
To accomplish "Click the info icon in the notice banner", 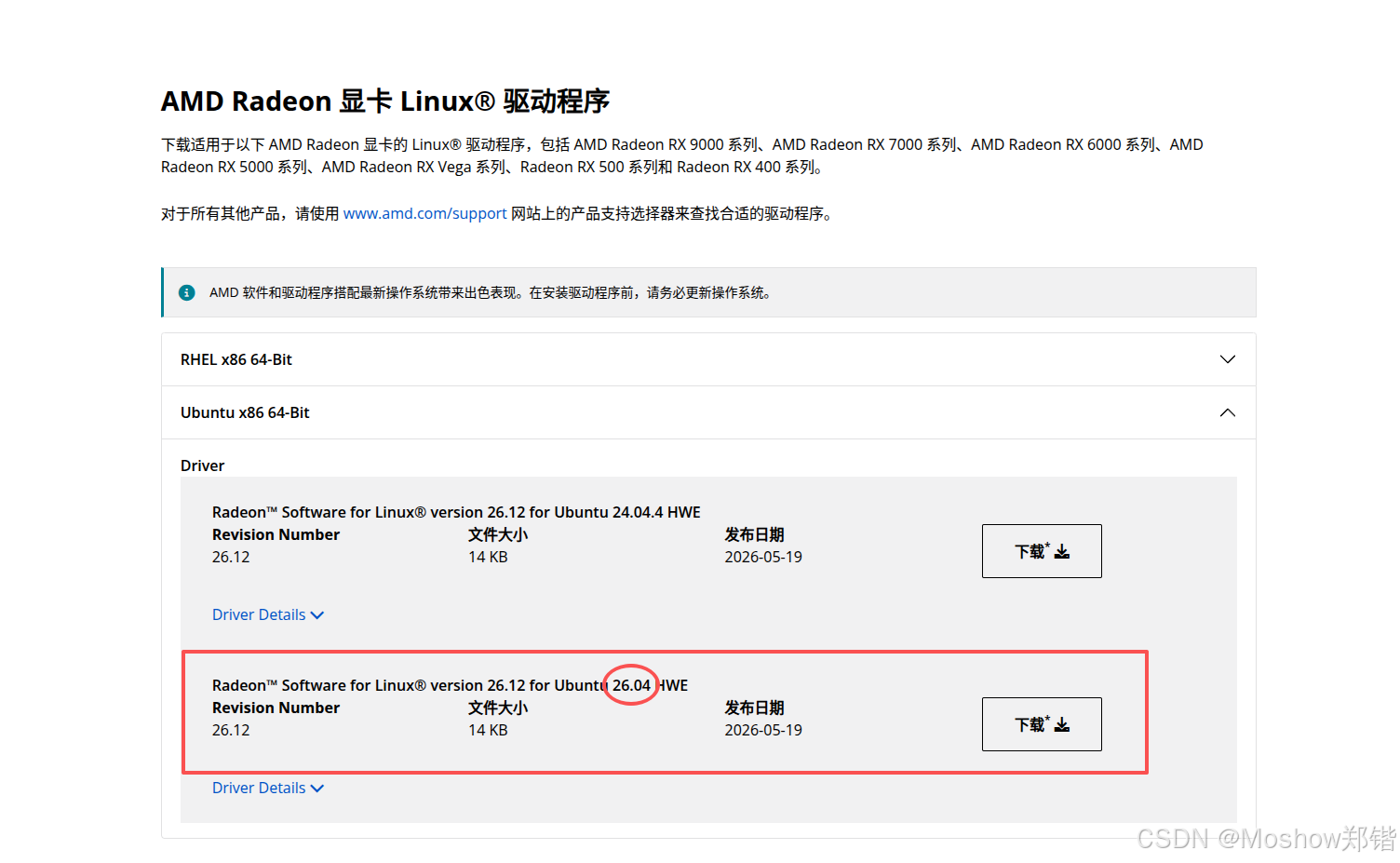I will coord(186,292).
